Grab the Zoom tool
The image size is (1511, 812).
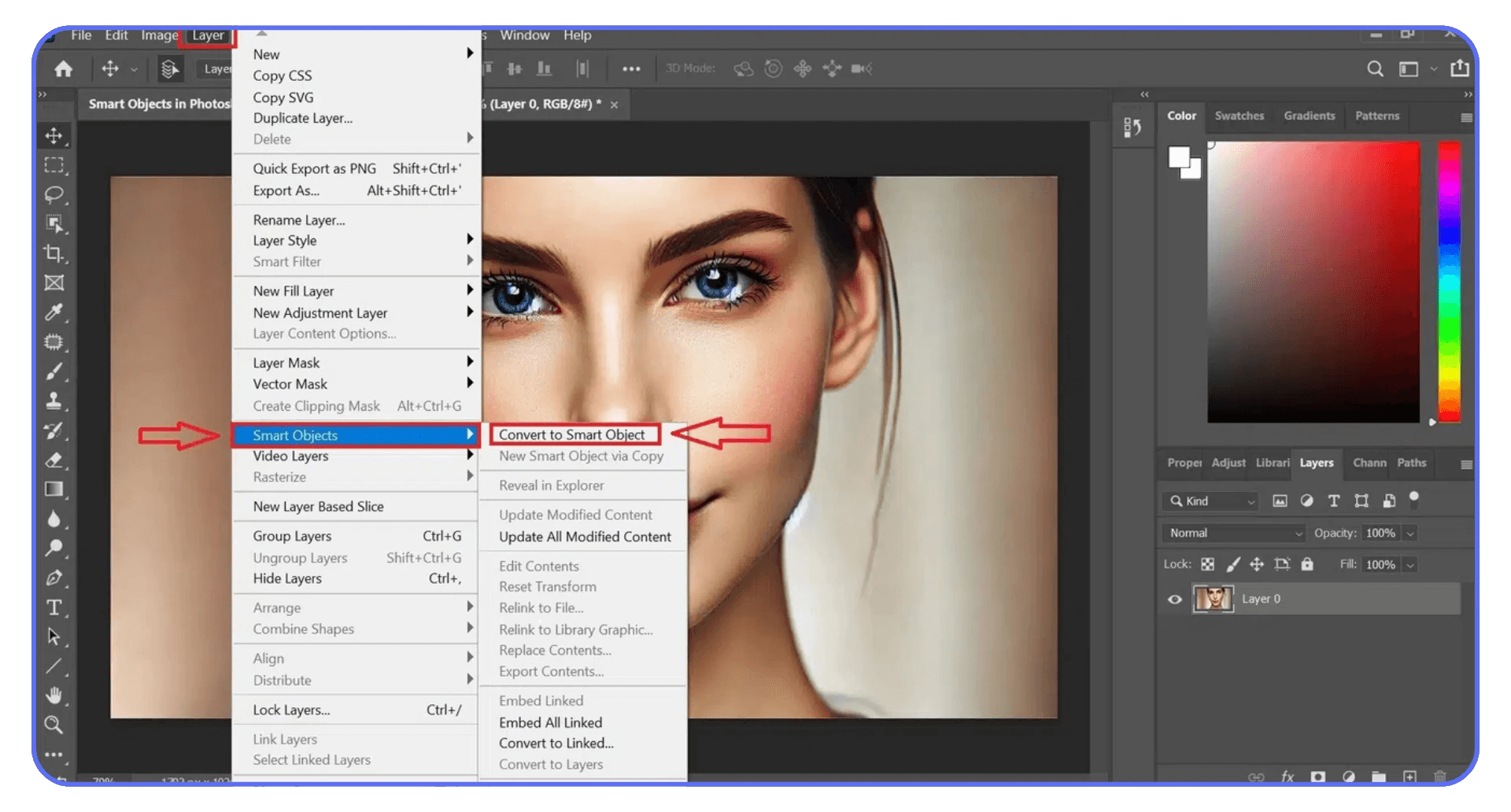(54, 725)
